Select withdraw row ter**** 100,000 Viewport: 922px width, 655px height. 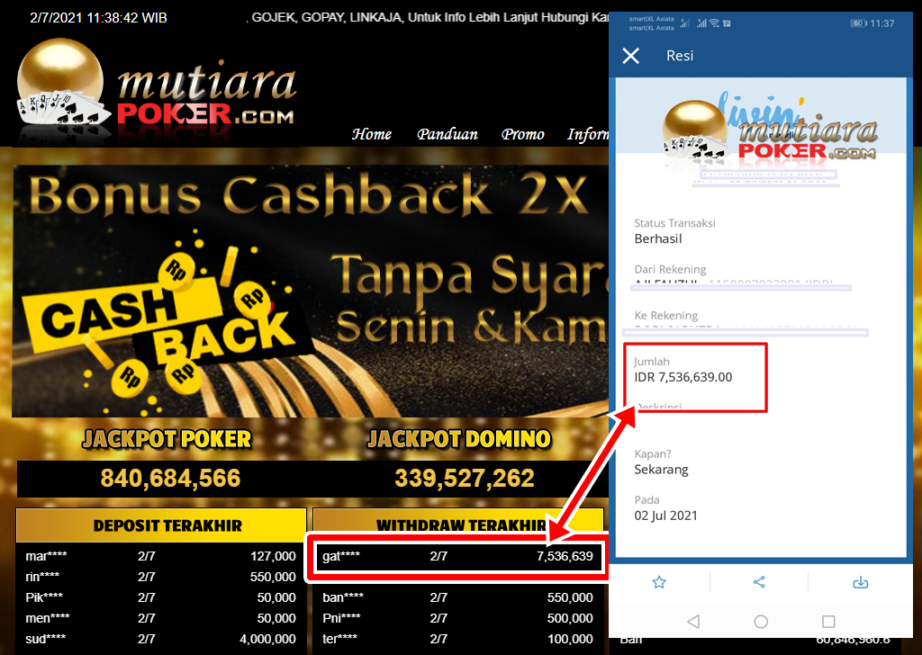457,639
